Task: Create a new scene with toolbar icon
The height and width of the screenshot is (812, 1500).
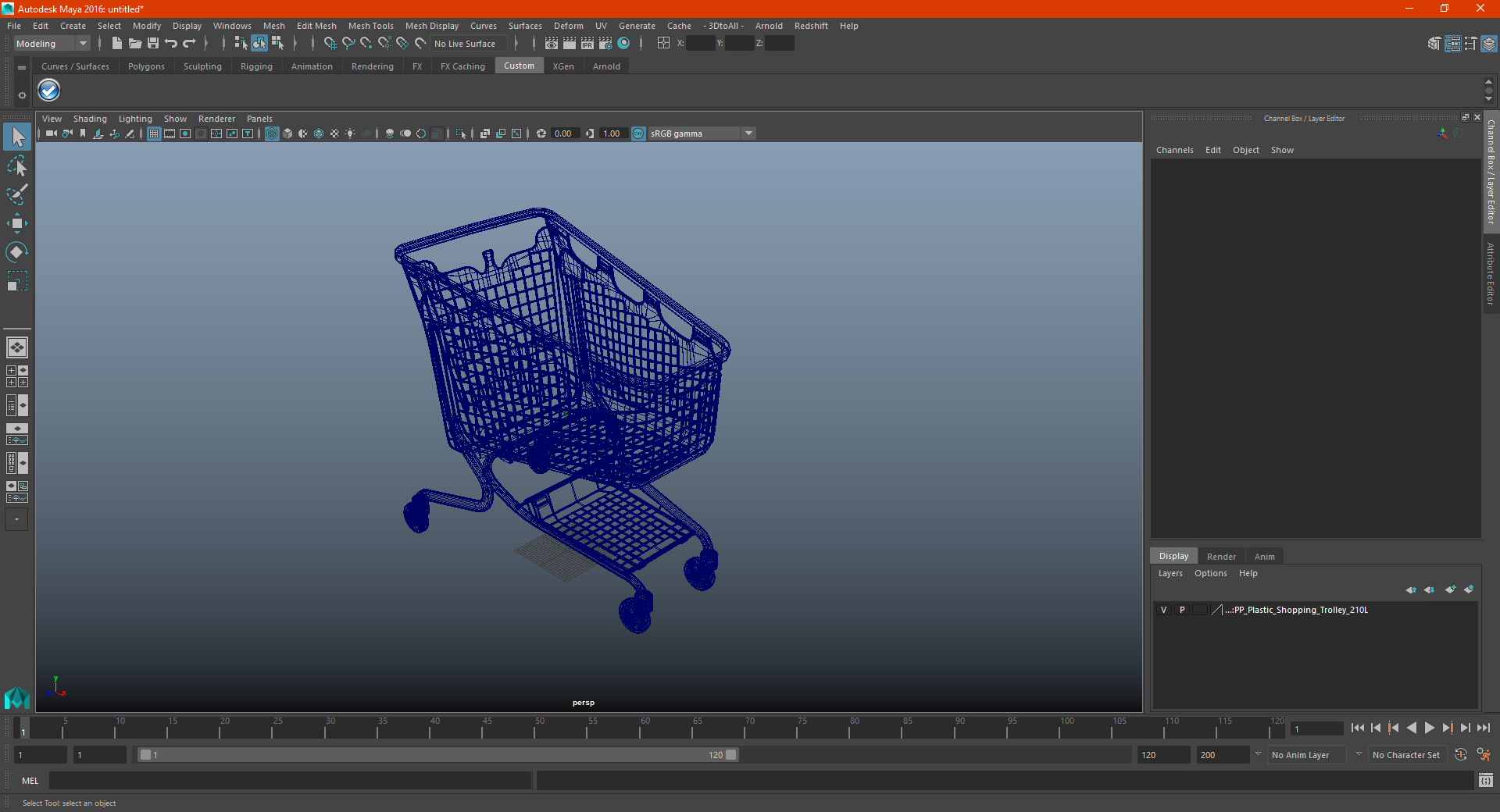Action: click(116, 44)
